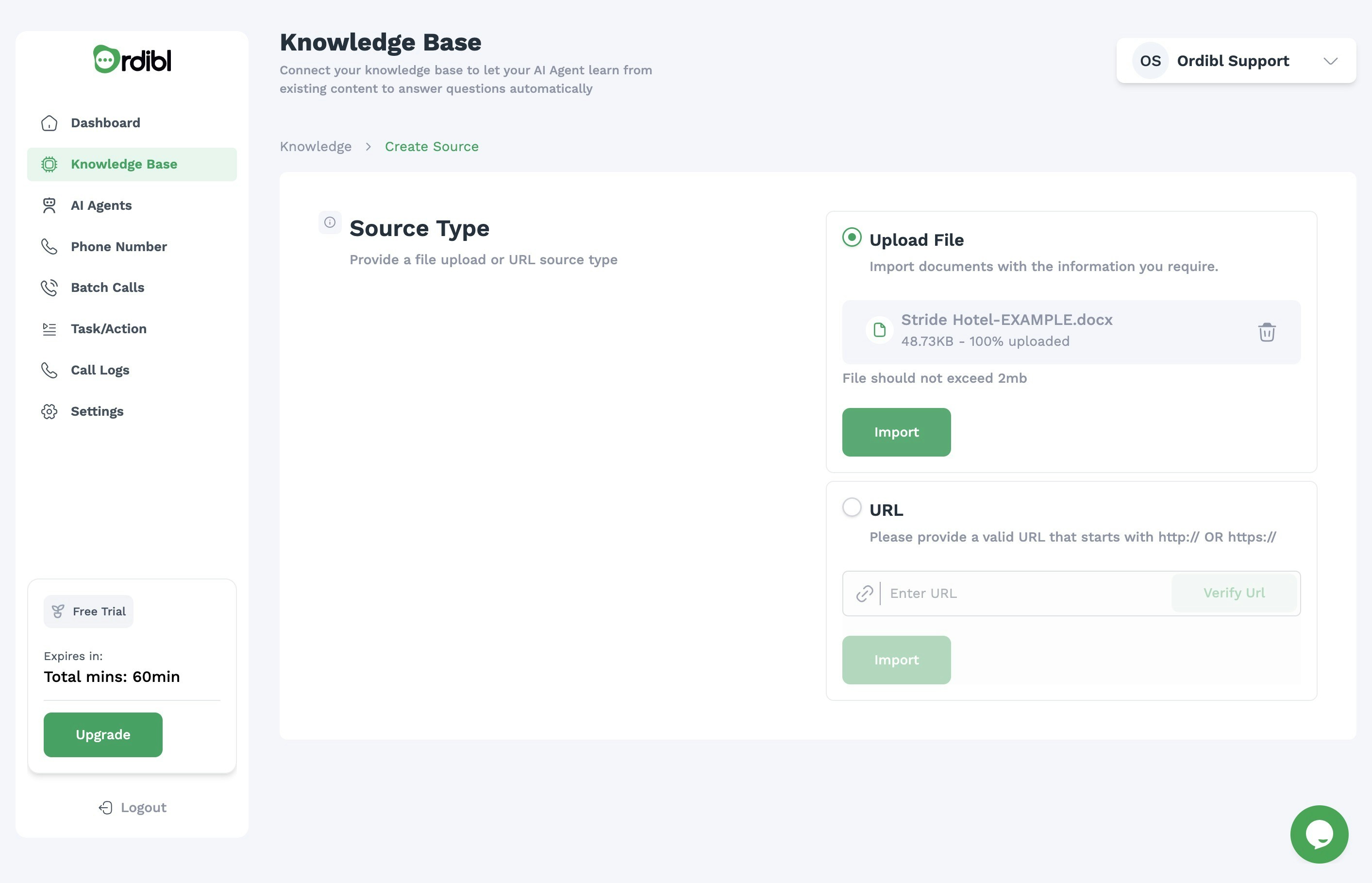Go to Batch Calls in sidebar
The height and width of the screenshot is (883, 1372).
[107, 287]
